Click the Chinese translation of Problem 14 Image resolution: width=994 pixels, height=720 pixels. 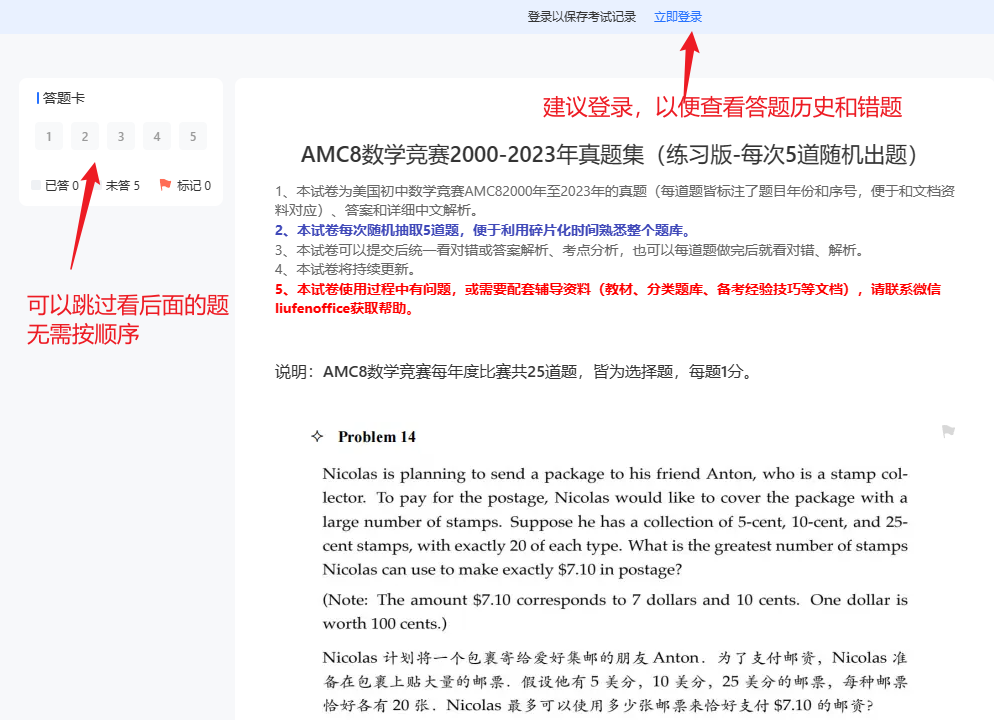coord(615,681)
